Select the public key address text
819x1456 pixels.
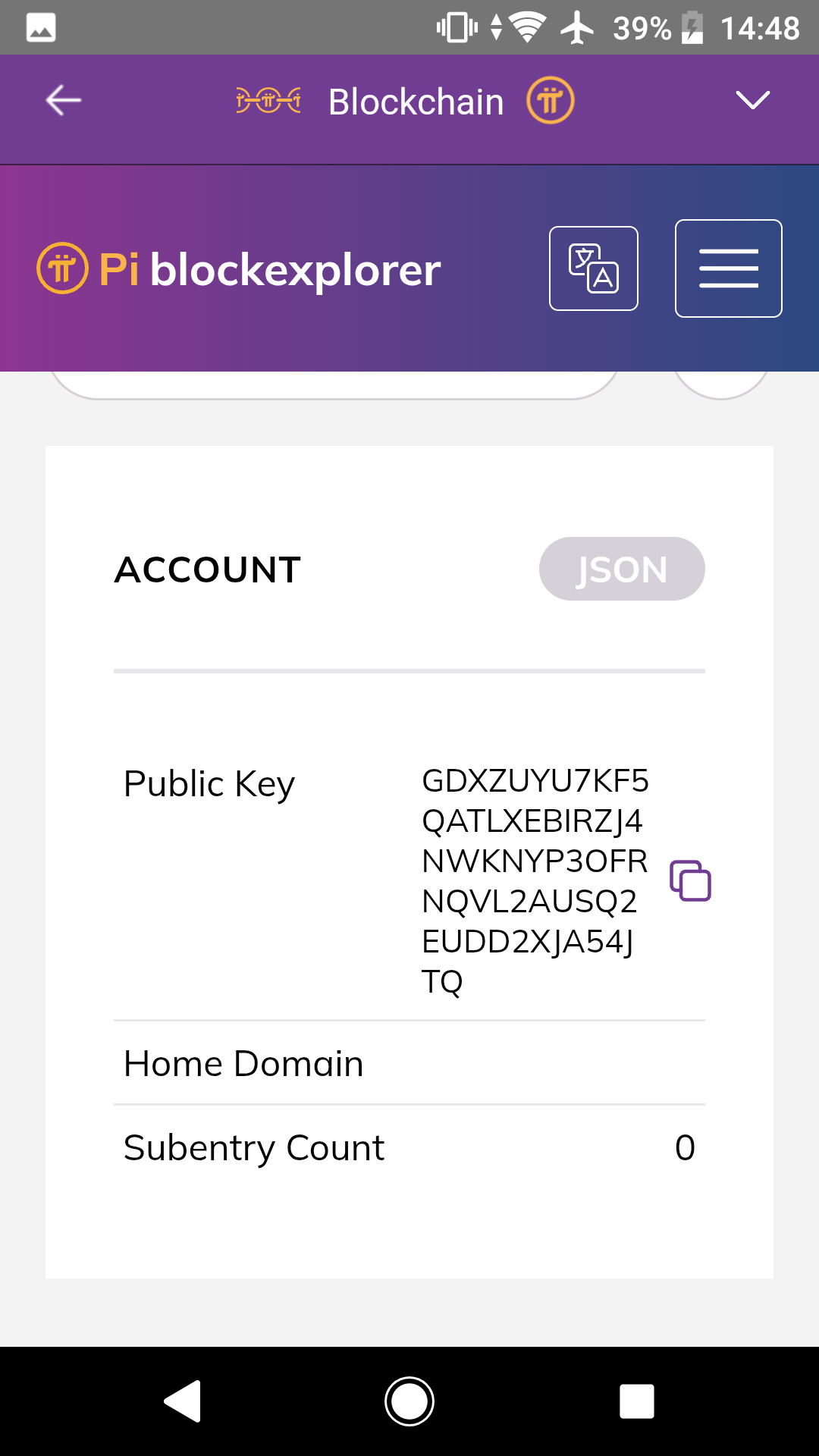click(535, 880)
